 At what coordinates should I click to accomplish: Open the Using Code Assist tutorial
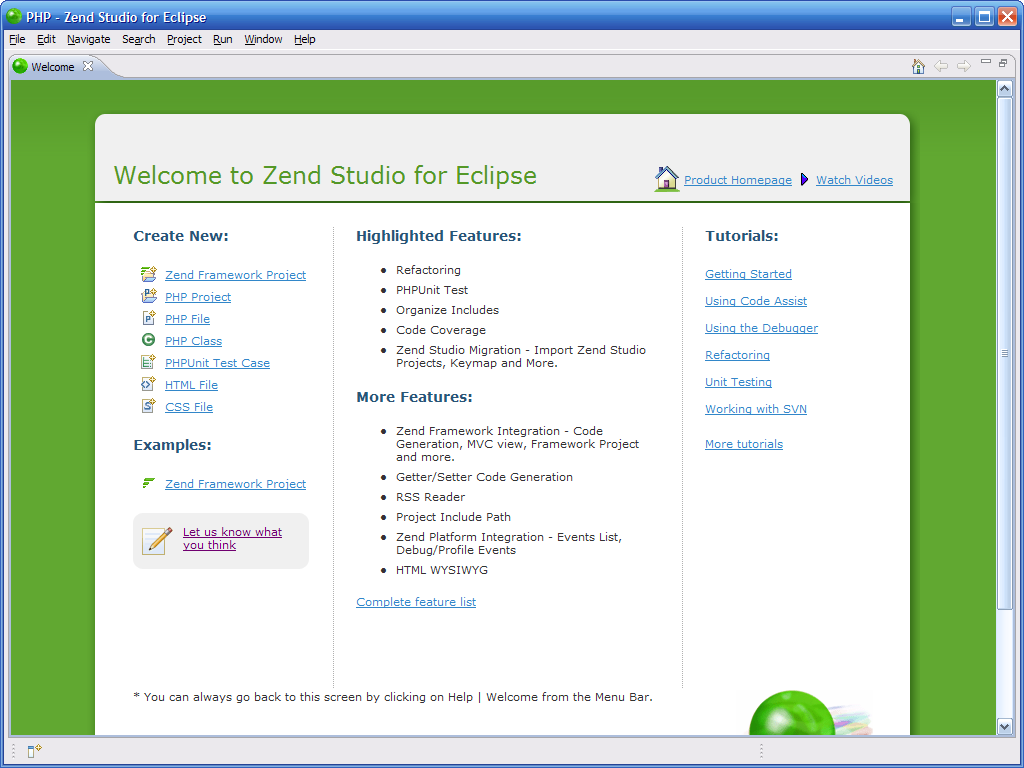click(756, 301)
